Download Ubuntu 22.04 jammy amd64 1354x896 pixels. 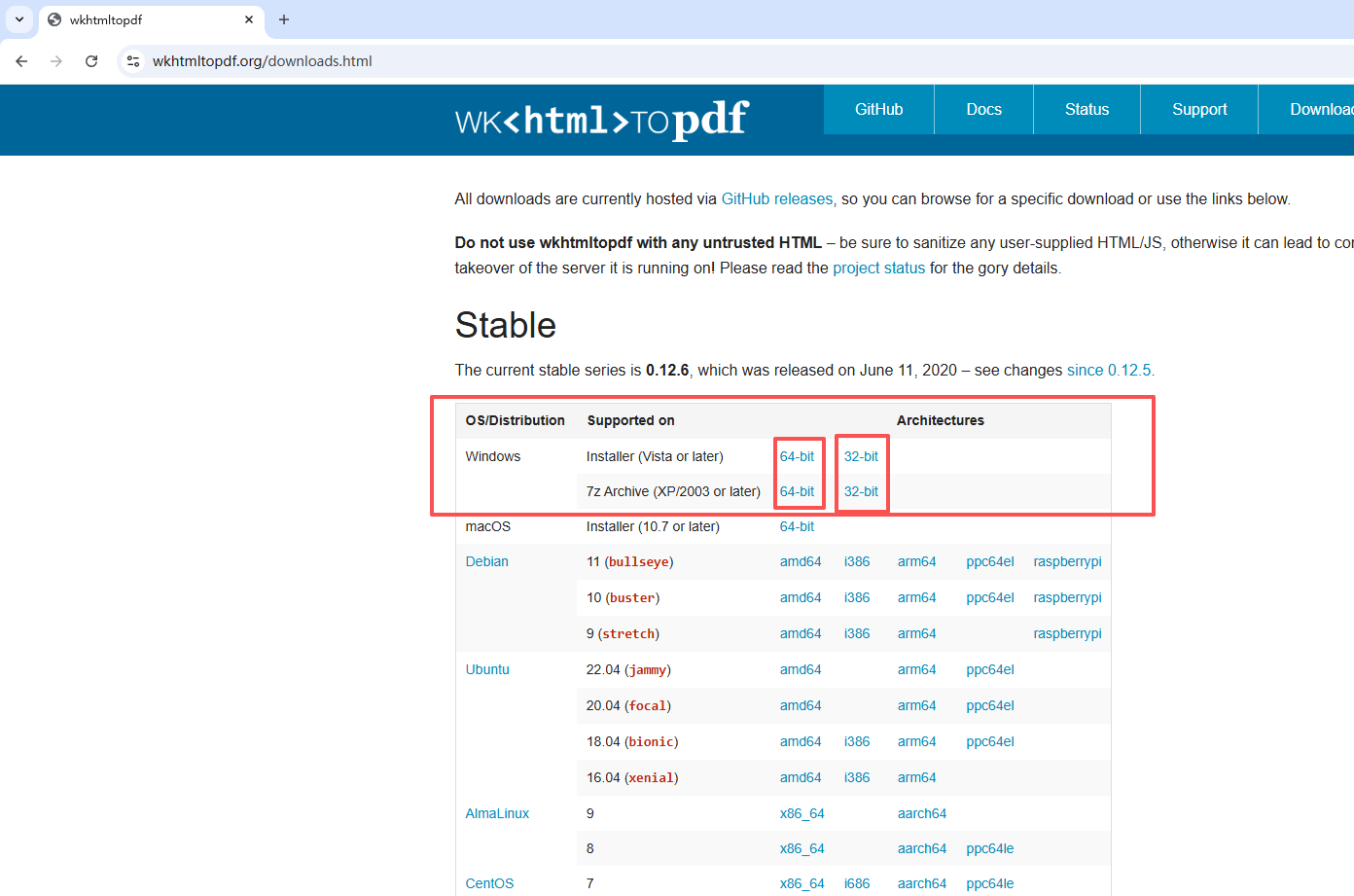click(801, 669)
